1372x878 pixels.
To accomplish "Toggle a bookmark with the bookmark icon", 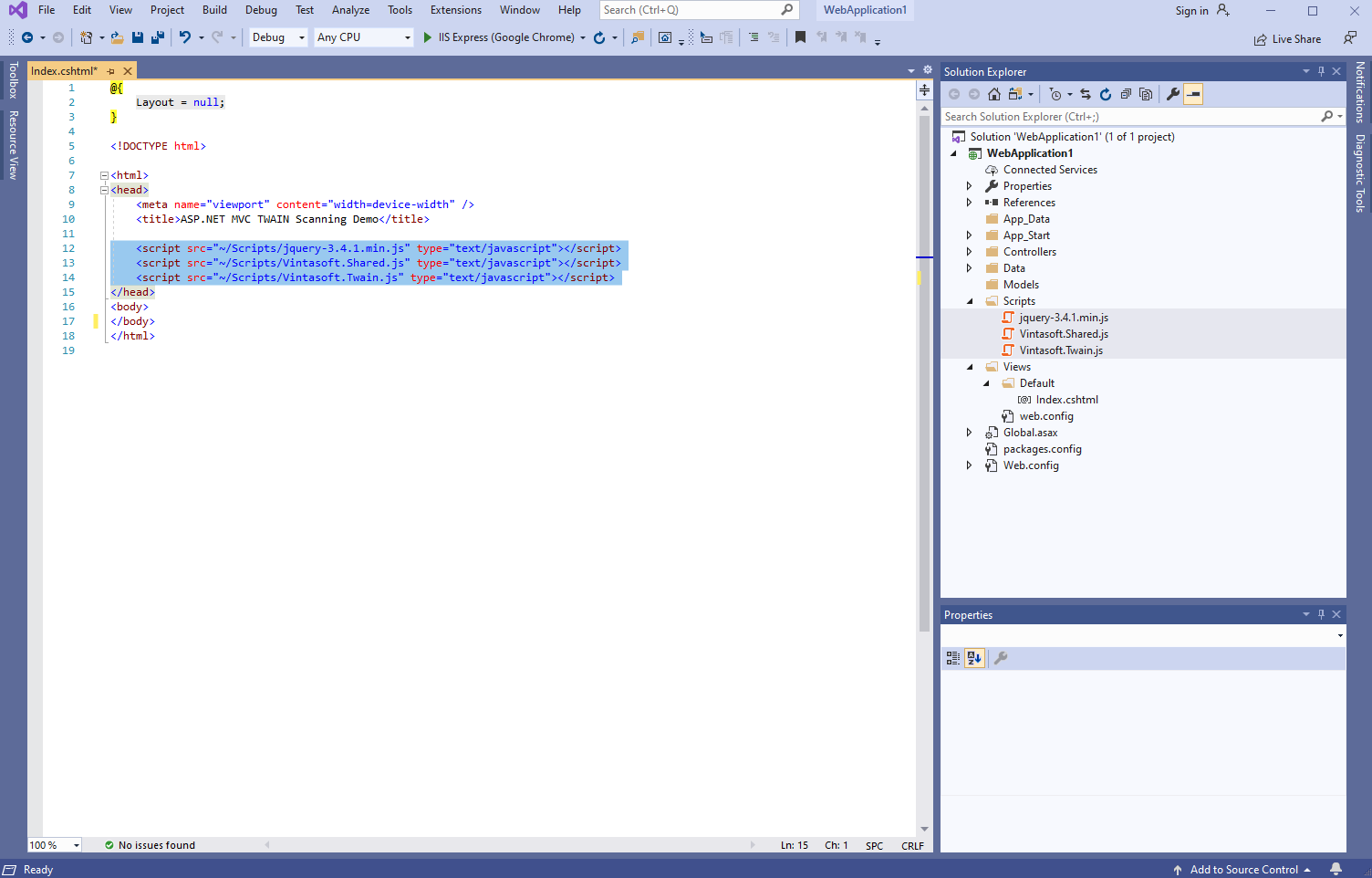I will click(800, 37).
